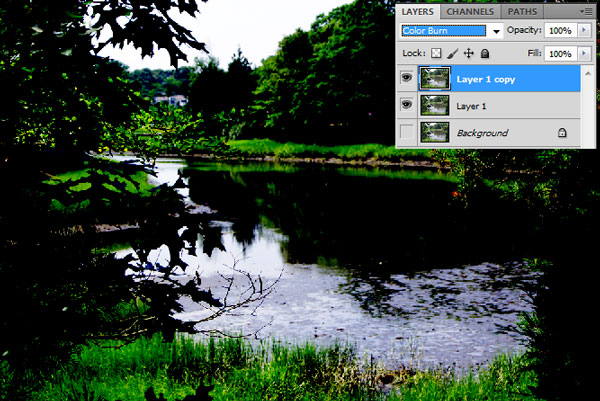Select Layer 1 copy thumbnail
The height and width of the screenshot is (401, 600).
(x=435, y=78)
